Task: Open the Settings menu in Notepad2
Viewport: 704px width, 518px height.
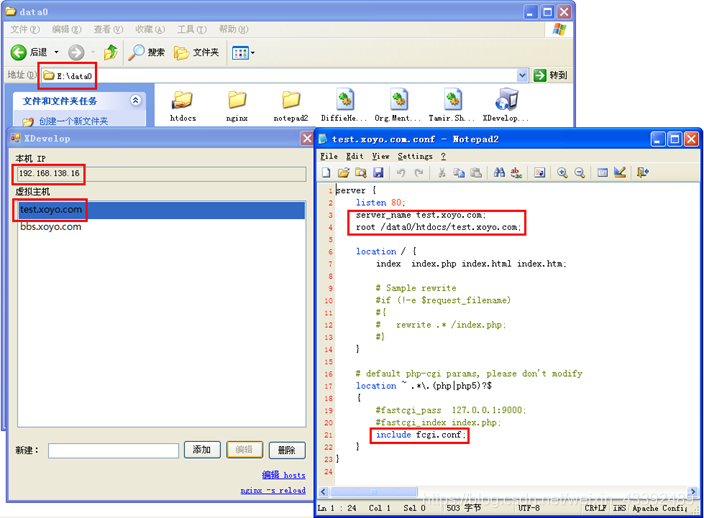Action: click(x=415, y=156)
